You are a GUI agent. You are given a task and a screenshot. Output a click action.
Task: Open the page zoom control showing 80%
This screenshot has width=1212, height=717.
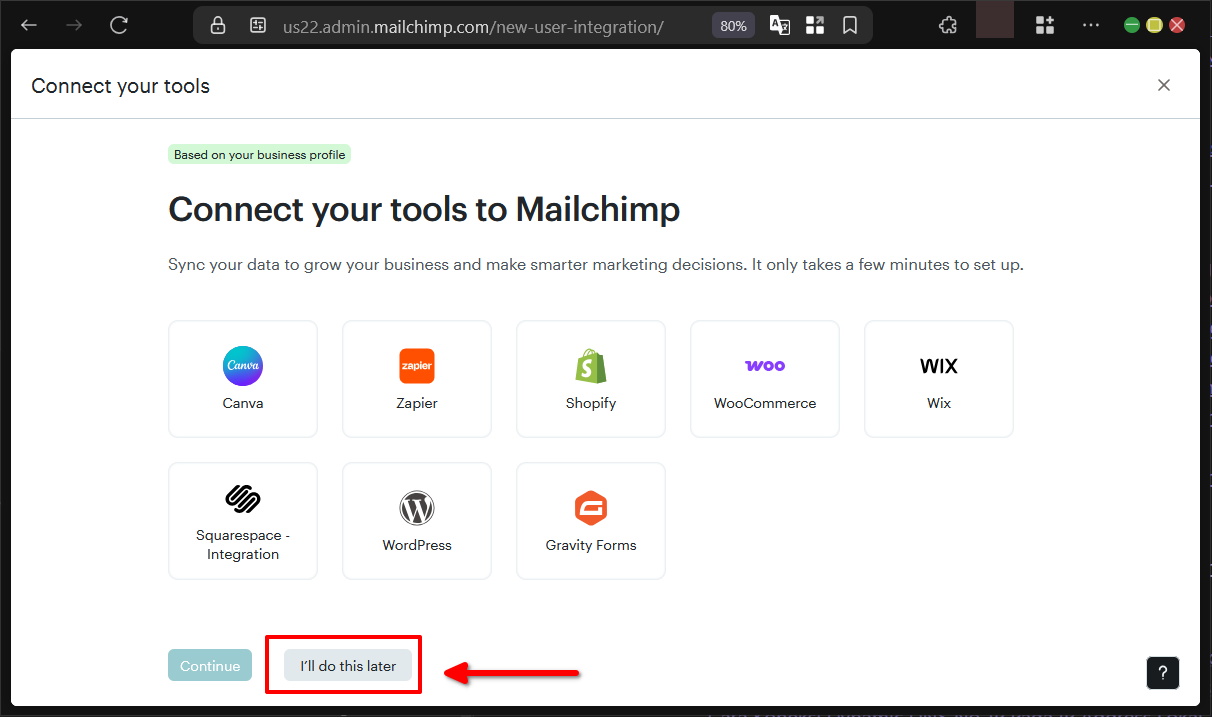pos(732,25)
